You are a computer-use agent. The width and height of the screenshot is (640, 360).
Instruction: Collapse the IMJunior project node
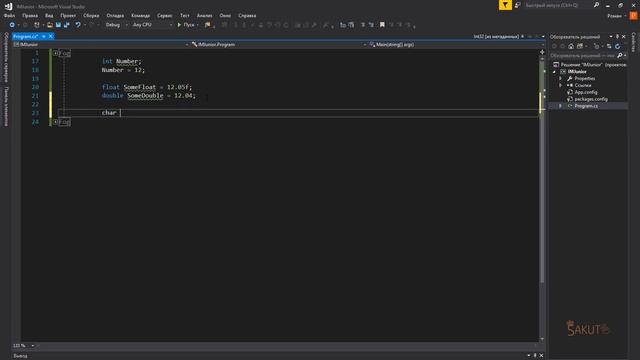[554, 72]
